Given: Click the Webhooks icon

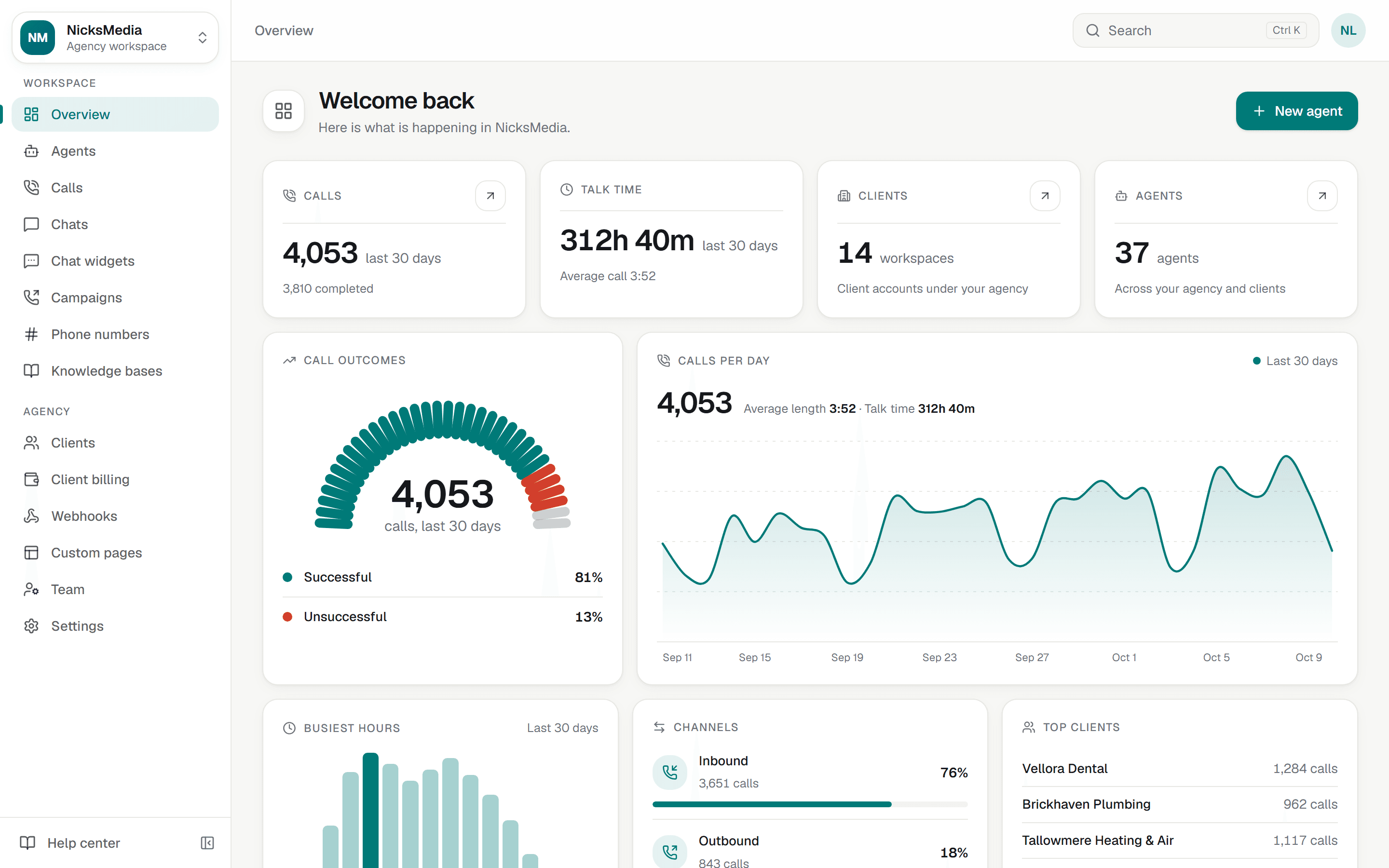Looking at the screenshot, I should click(x=31, y=516).
